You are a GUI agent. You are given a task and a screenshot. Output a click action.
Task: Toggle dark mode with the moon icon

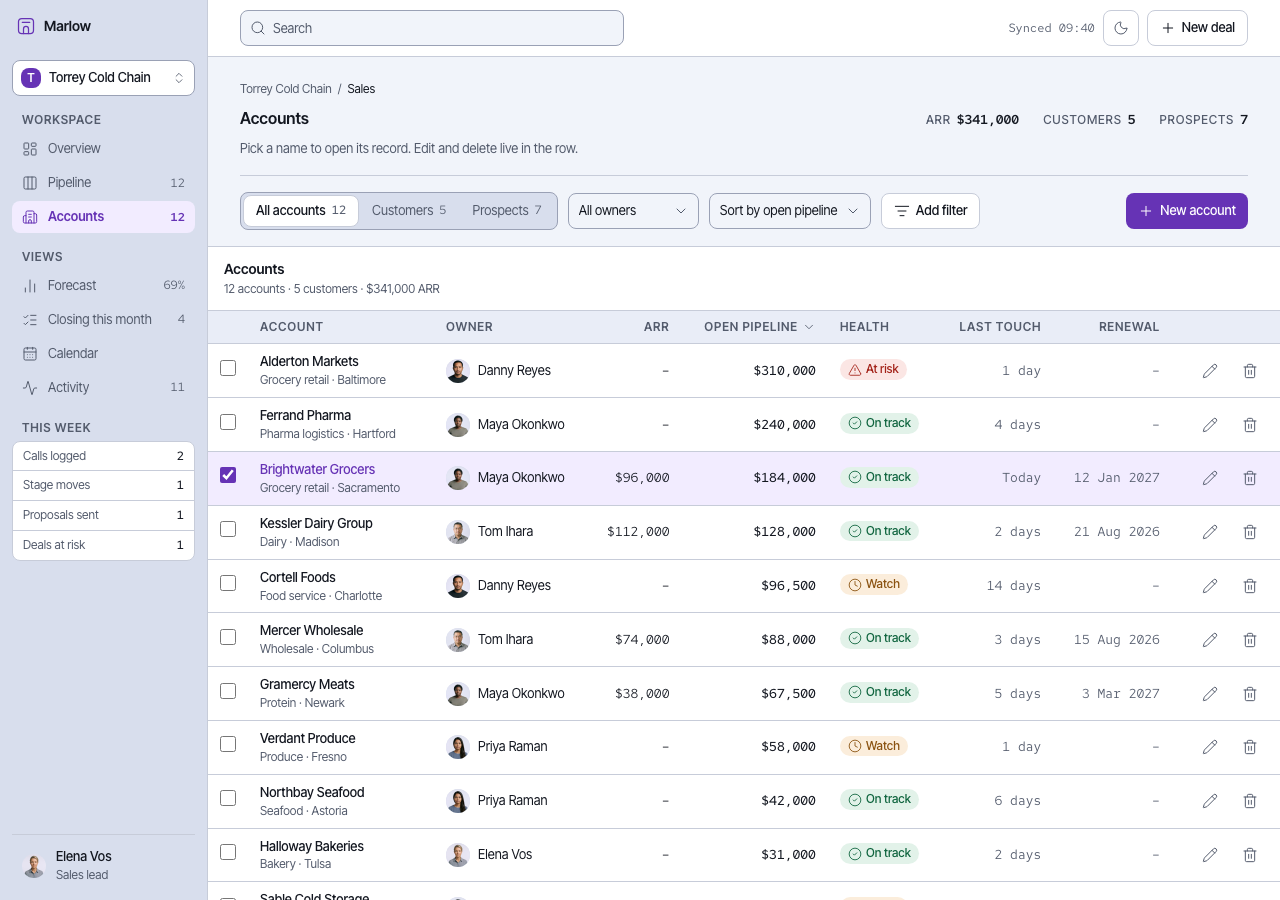click(x=1121, y=28)
